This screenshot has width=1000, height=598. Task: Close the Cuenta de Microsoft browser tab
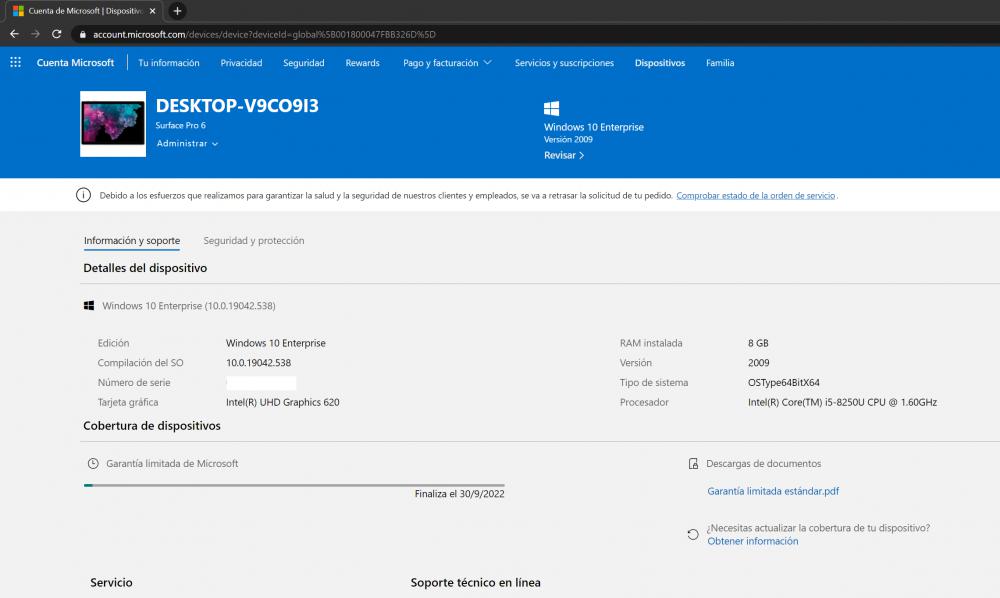pyautogui.click(x=152, y=11)
